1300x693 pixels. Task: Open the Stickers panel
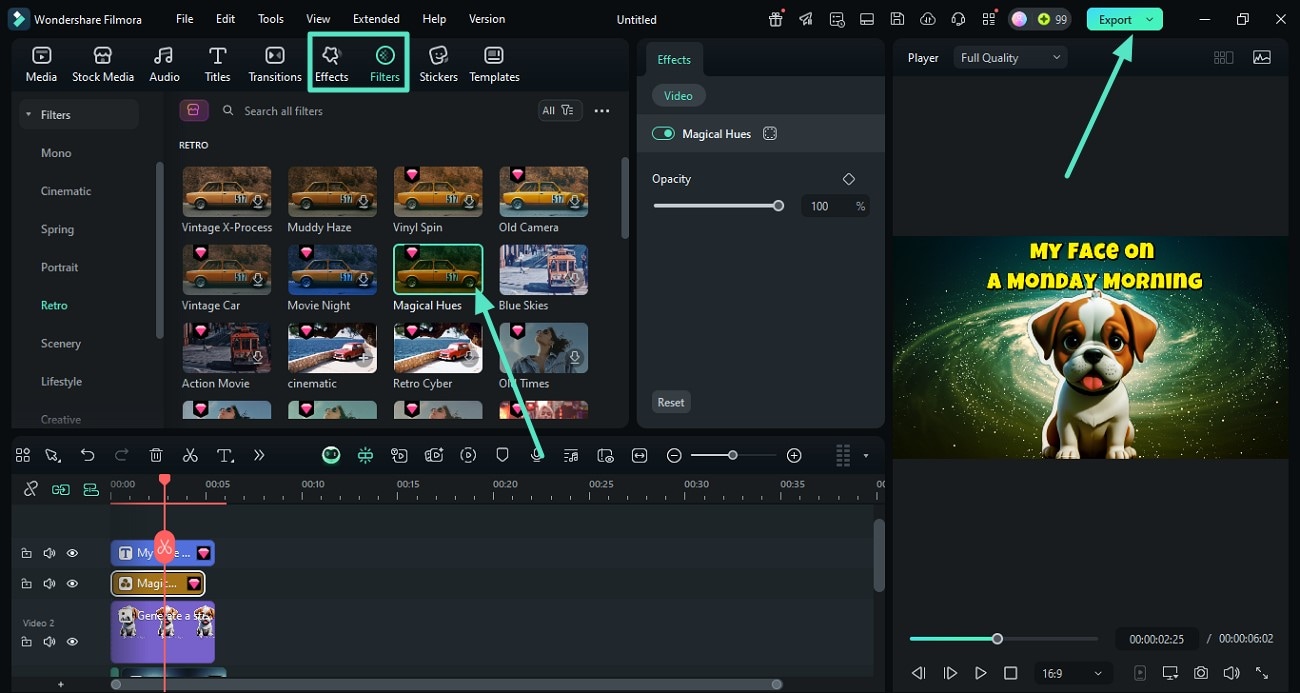tap(438, 64)
